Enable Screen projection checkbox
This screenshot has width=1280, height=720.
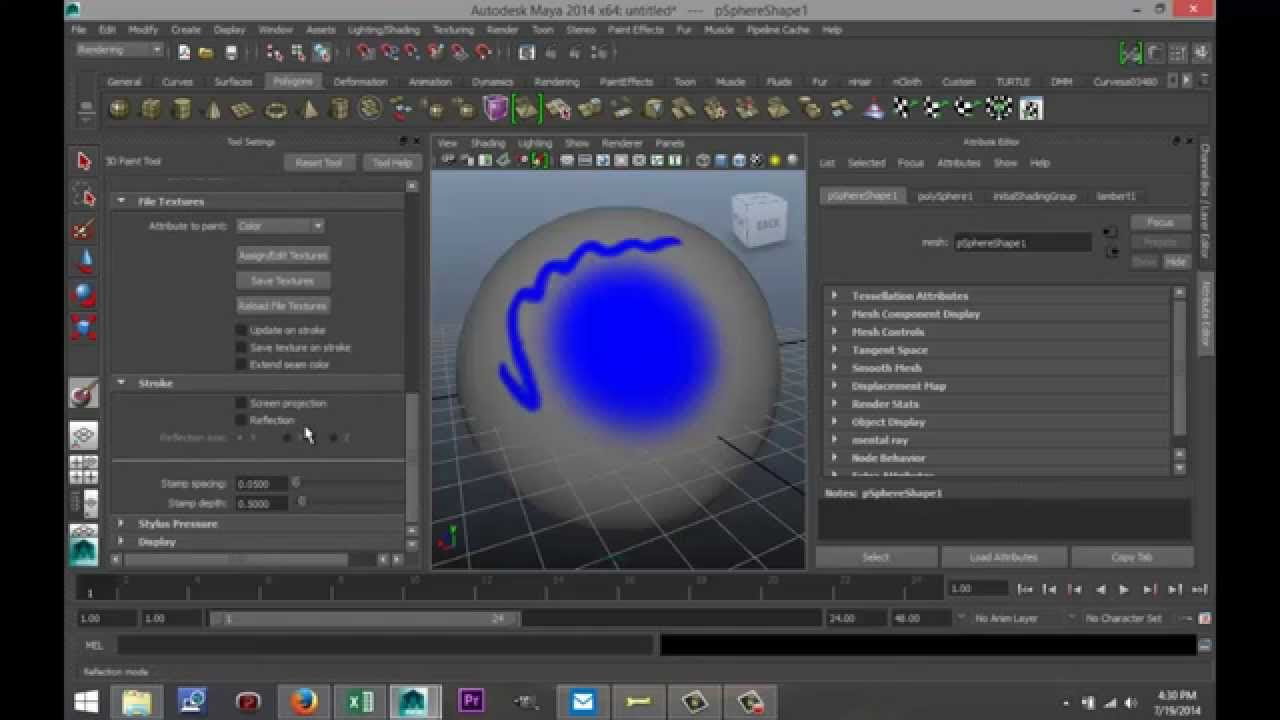click(241, 403)
